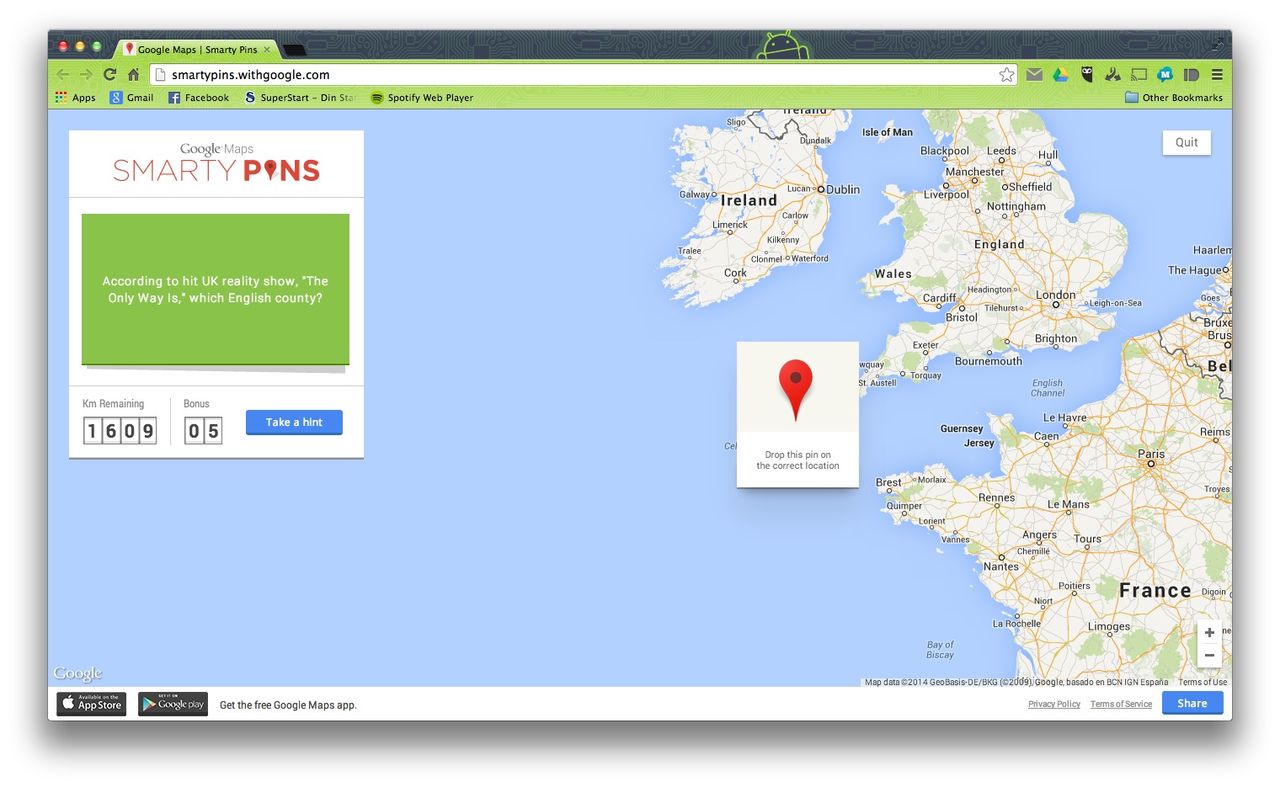
Task: Click the La Rochelle label on the map
Action: click(x=1019, y=624)
